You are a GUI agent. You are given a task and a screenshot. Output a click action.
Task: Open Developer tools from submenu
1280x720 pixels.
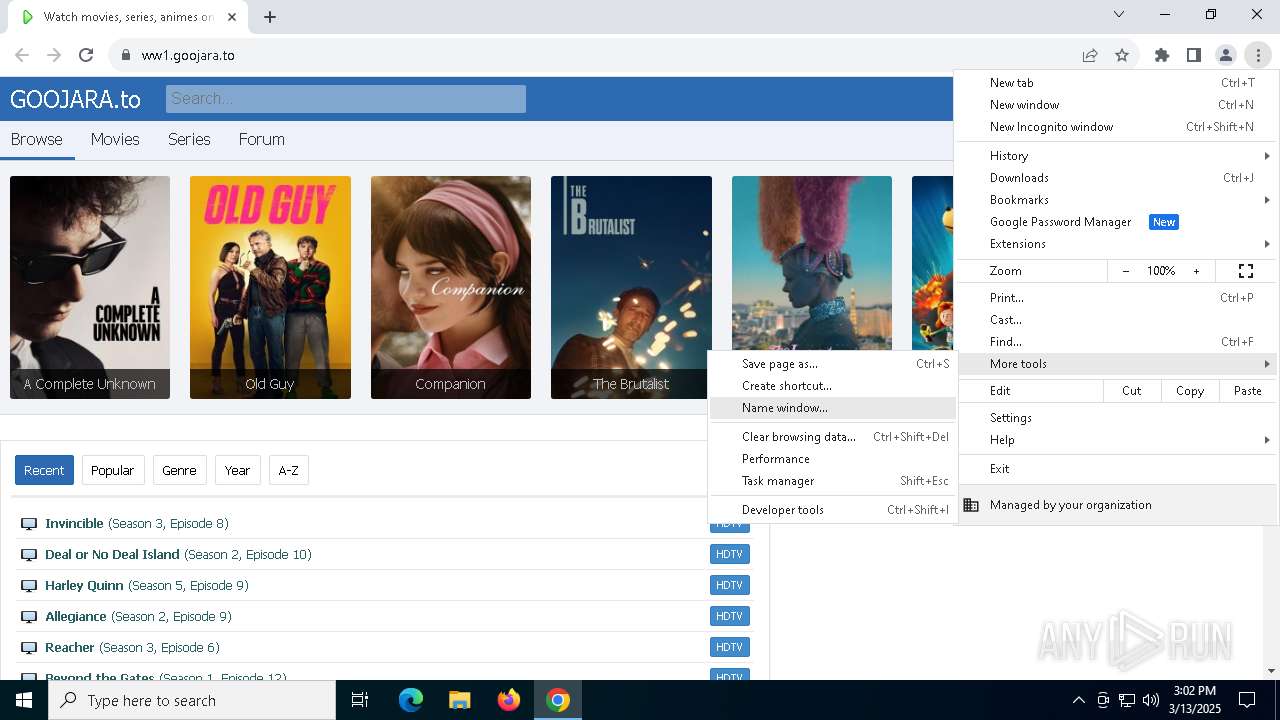click(x=833, y=510)
